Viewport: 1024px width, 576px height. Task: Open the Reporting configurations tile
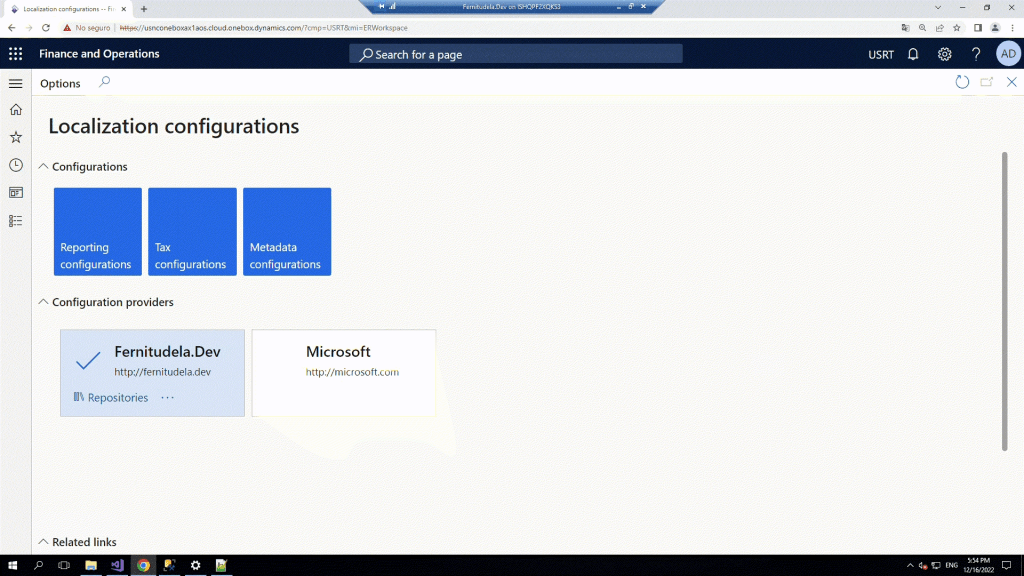(x=97, y=232)
